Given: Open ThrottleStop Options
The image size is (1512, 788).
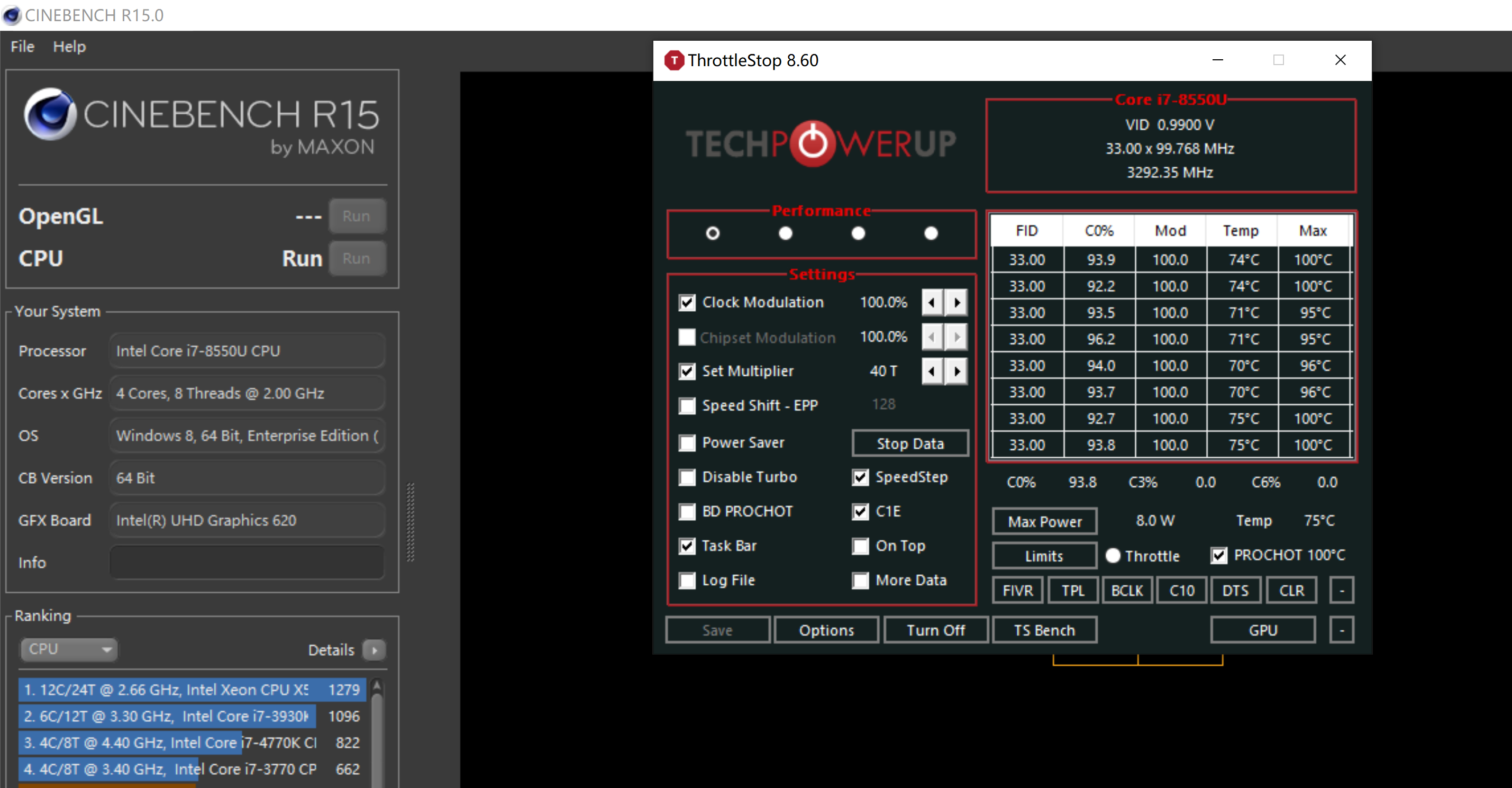Looking at the screenshot, I should (826, 630).
